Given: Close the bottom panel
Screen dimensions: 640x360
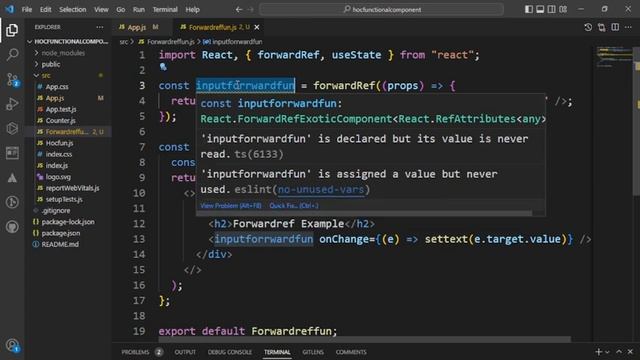Looking at the screenshot, I should 630,352.
